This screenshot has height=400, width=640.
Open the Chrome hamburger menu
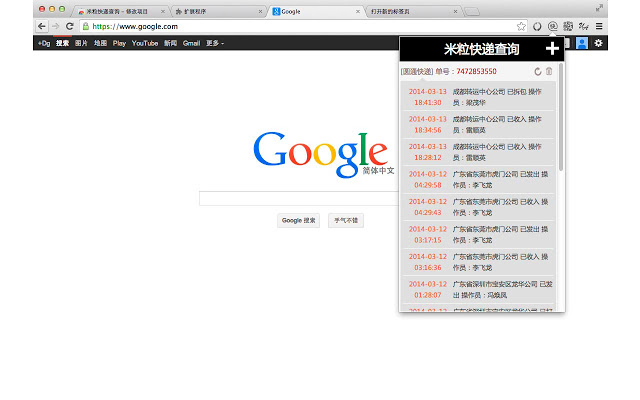[x=599, y=27]
